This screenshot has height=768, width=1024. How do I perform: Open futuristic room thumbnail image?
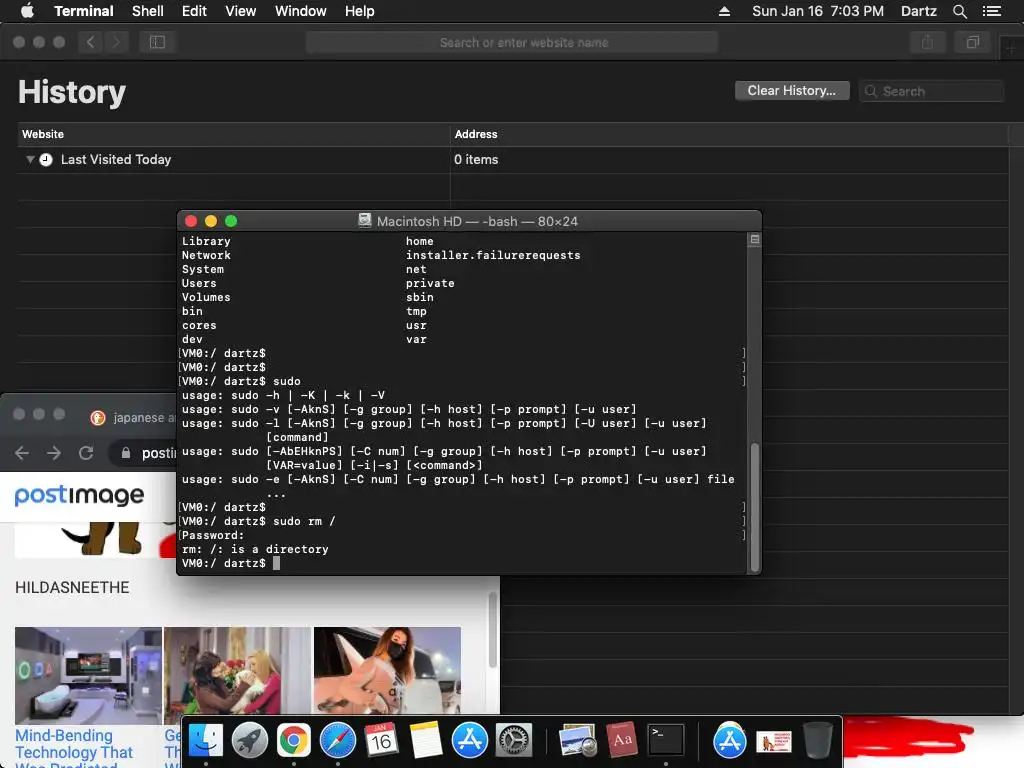tap(88, 675)
